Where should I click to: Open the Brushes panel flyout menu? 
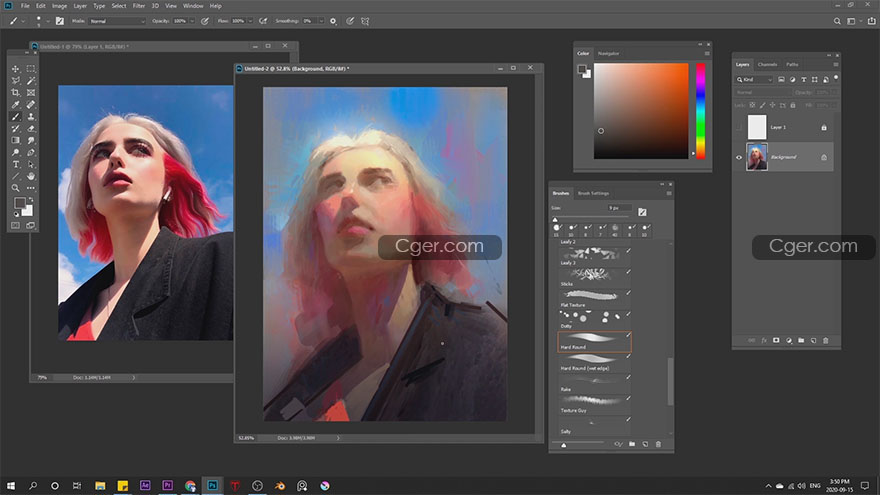[668, 193]
